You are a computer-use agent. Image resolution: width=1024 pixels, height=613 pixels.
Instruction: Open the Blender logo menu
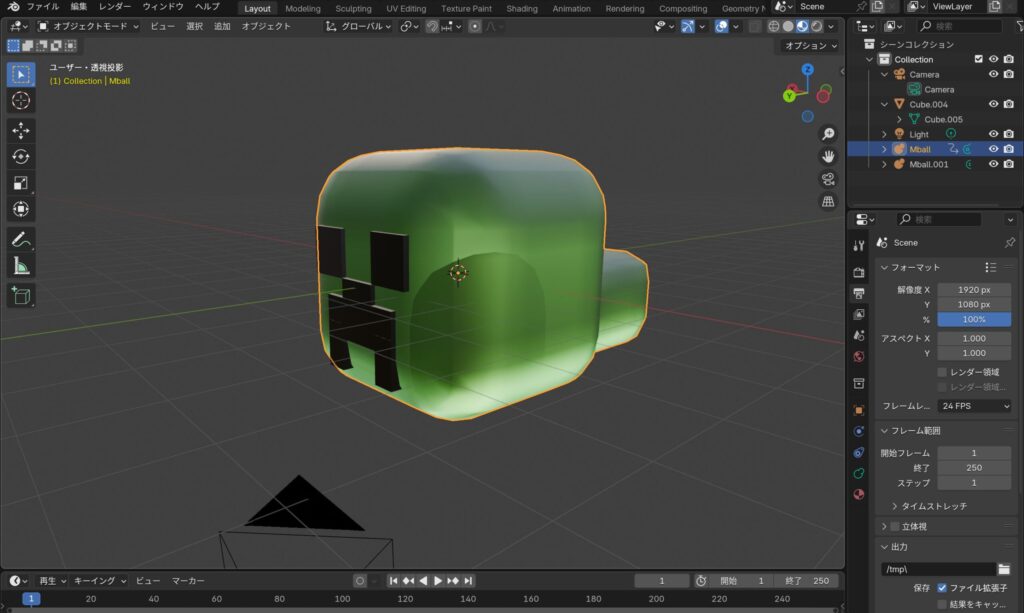(13, 7)
